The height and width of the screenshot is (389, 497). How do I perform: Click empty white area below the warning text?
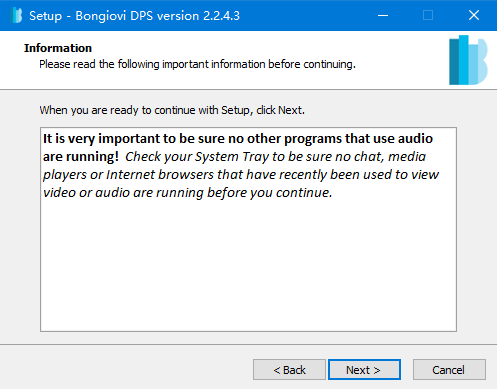[248, 267]
